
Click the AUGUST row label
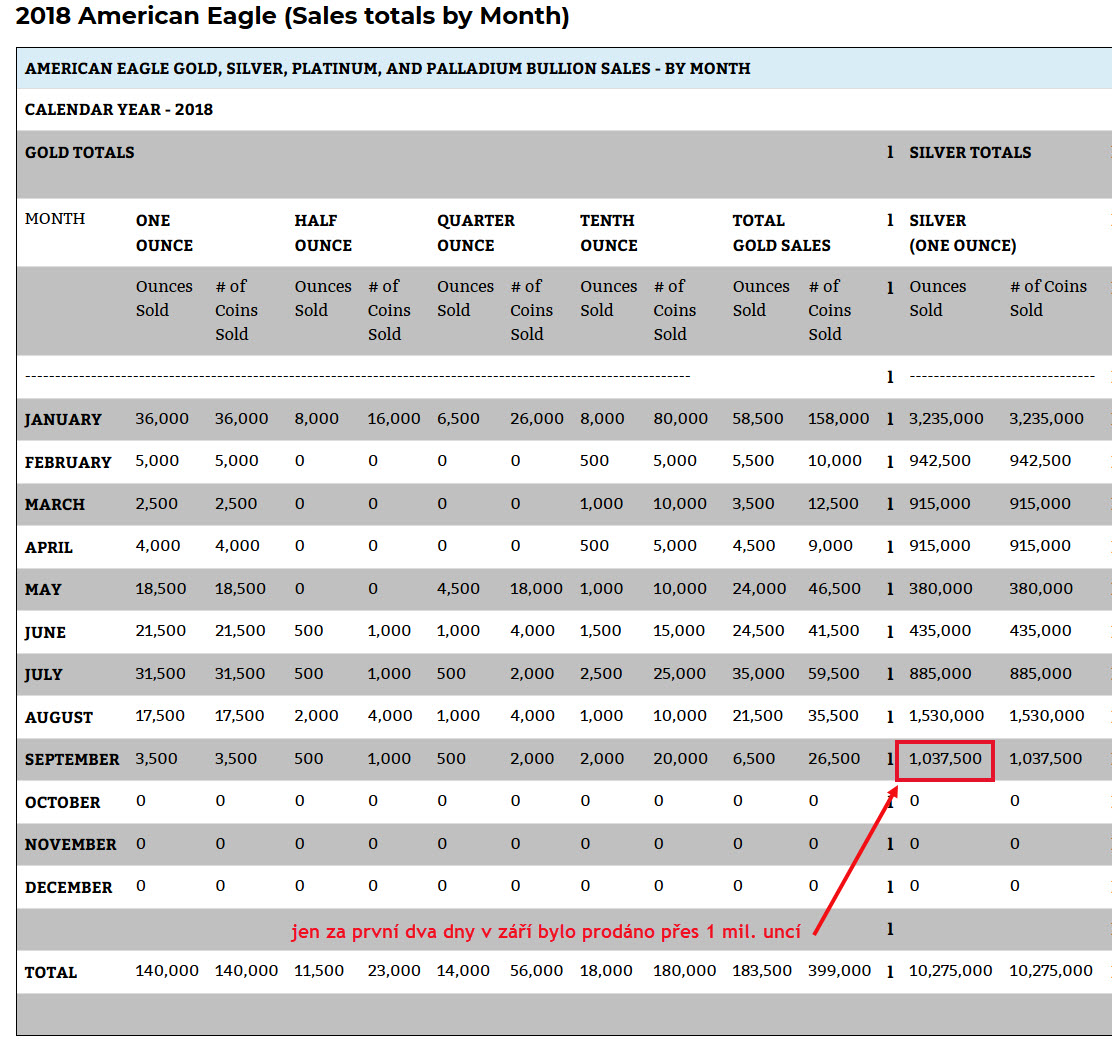coord(59,717)
